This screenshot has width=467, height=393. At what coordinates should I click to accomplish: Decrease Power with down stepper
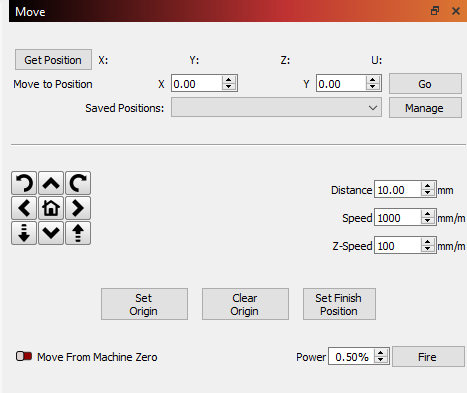tap(381, 360)
